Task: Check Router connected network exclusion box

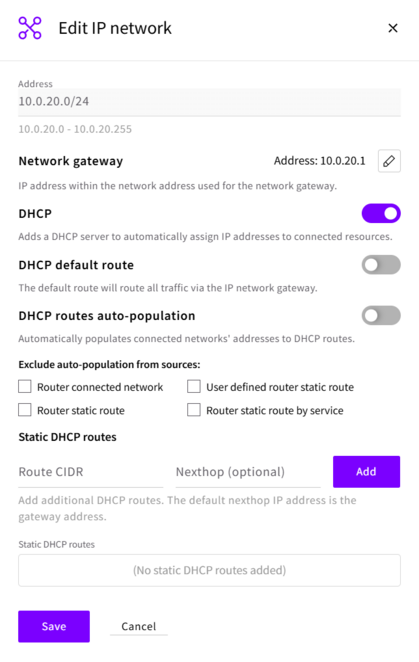Action: (x=25, y=386)
